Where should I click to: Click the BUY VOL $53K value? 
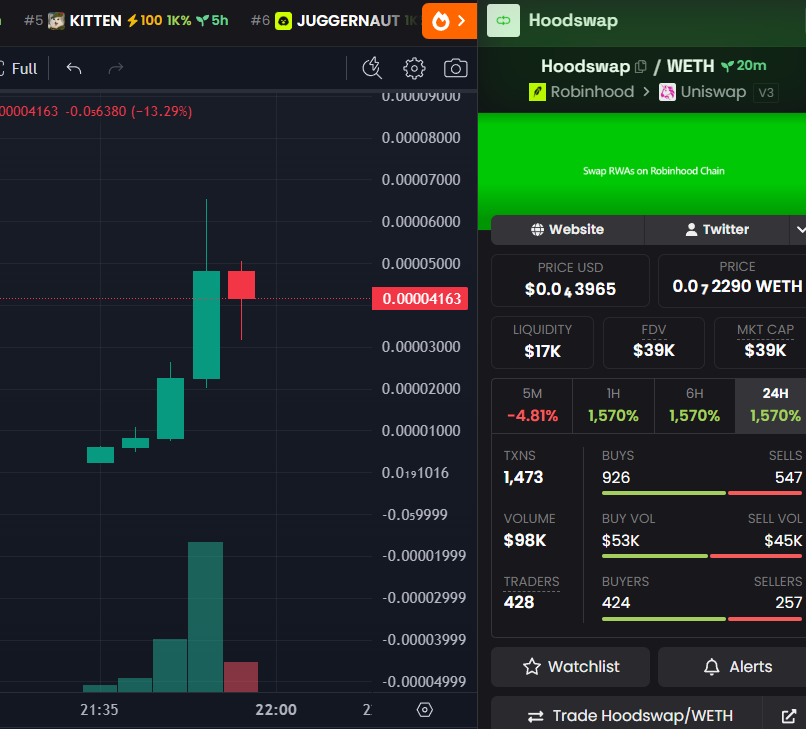621,541
